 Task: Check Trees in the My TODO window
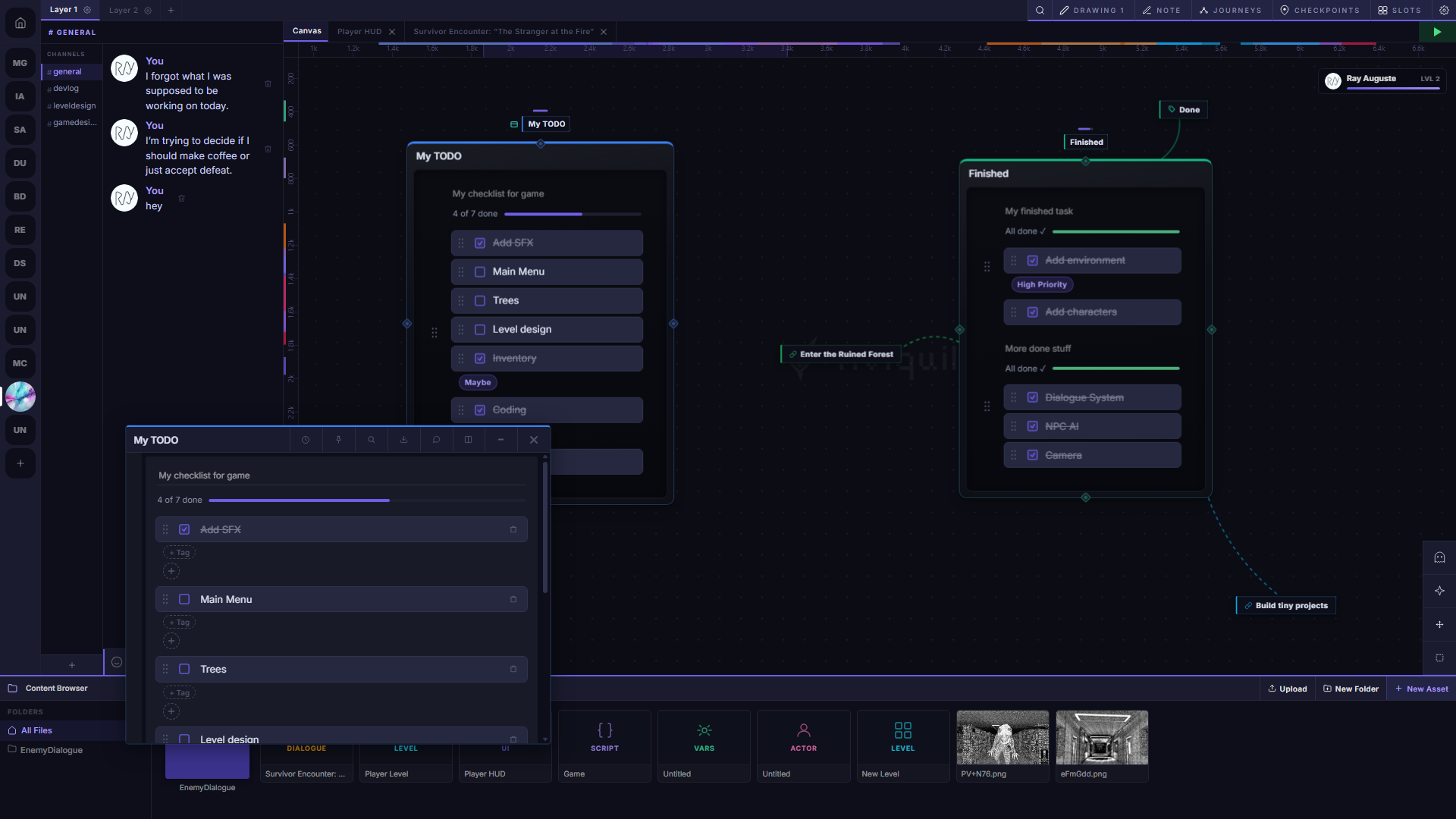(184, 670)
